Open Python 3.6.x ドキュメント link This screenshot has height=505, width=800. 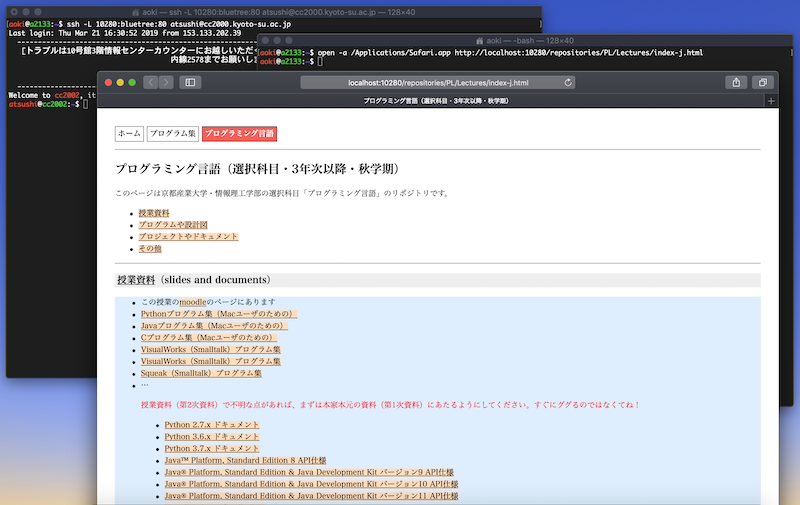click(x=212, y=437)
